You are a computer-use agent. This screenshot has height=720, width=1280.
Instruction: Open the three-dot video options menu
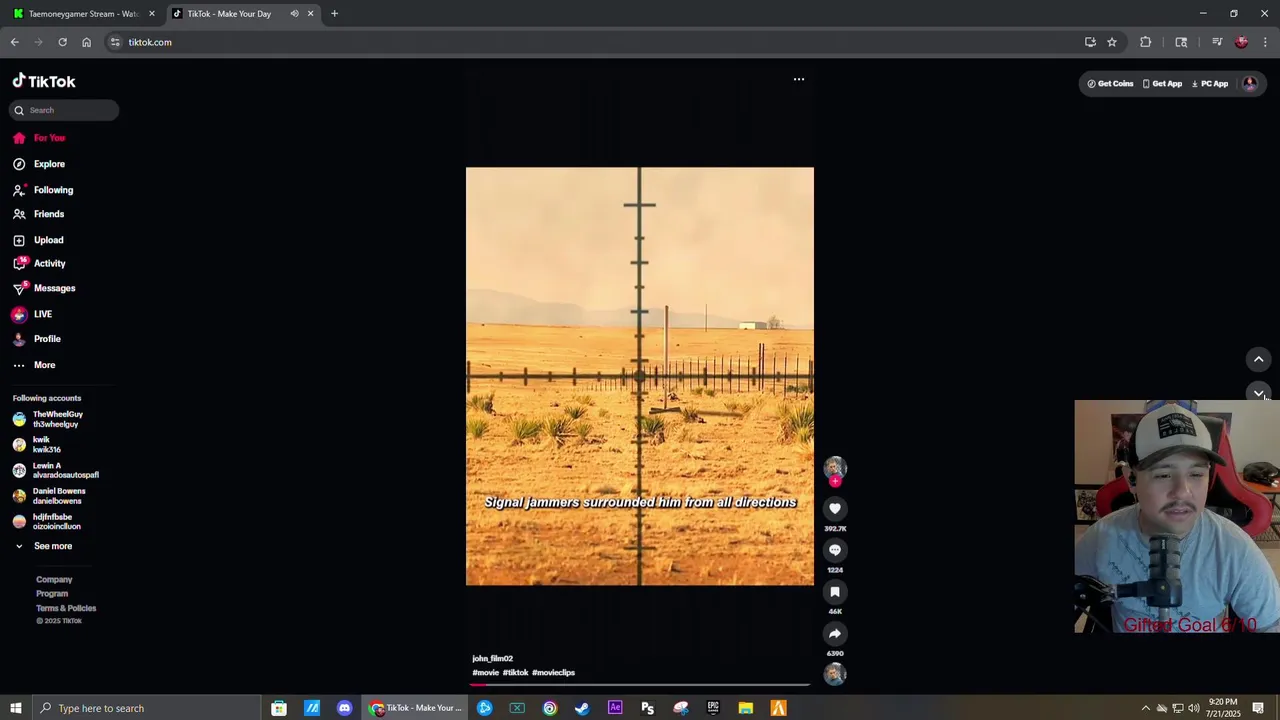pyautogui.click(x=799, y=79)
